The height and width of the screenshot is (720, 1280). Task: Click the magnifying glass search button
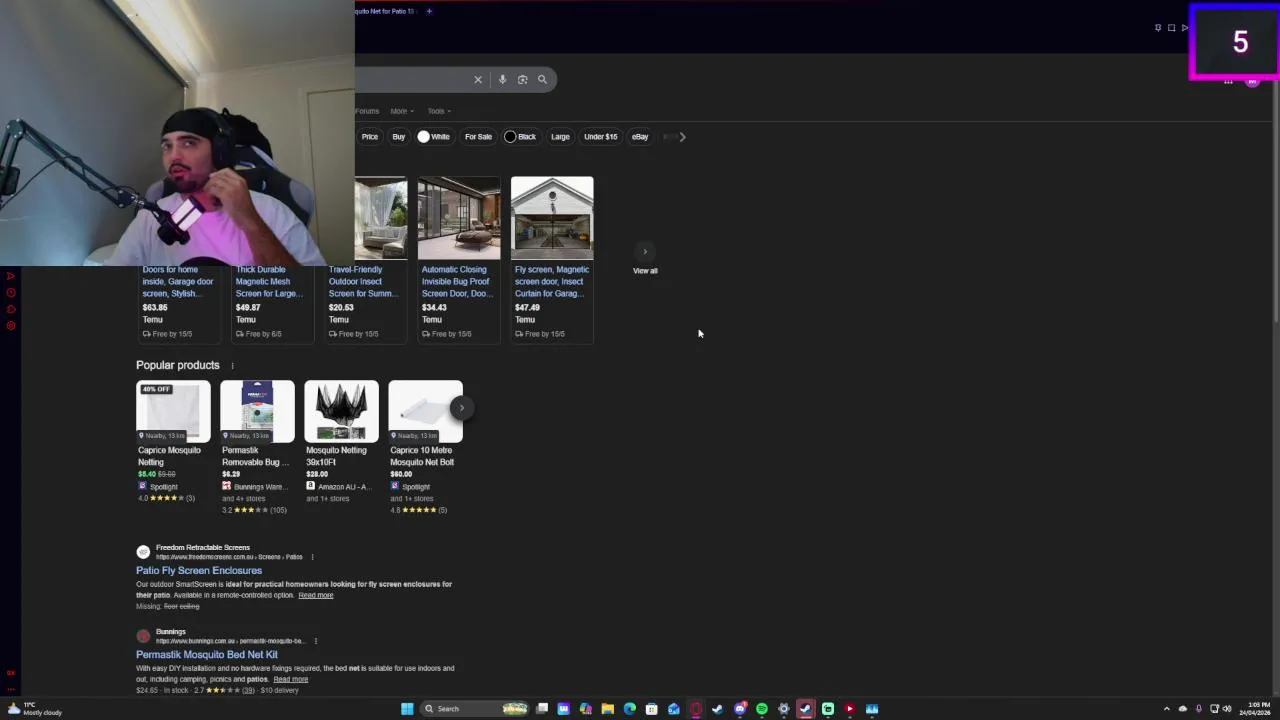click(x=542, y=79)
